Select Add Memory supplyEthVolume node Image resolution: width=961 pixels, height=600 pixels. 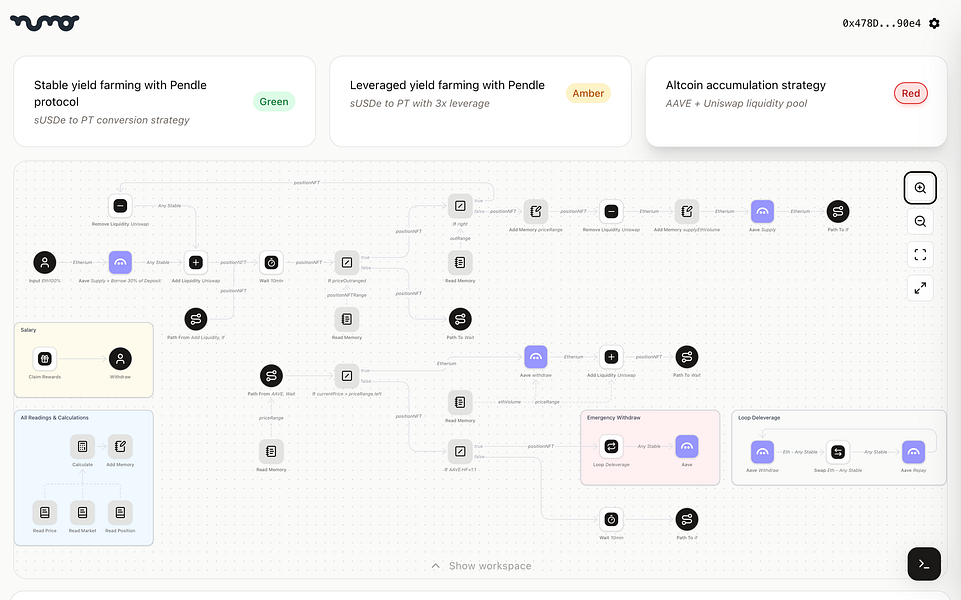coord(686,211)
